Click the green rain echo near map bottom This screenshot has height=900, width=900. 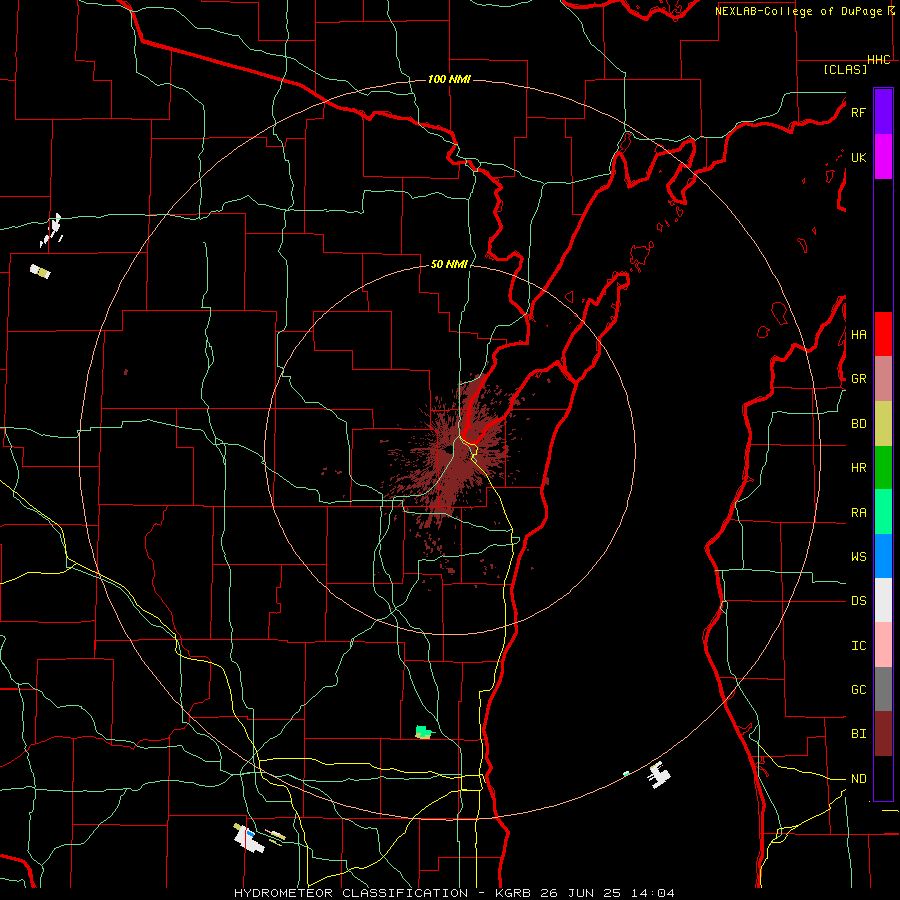[x=424, y=731]
